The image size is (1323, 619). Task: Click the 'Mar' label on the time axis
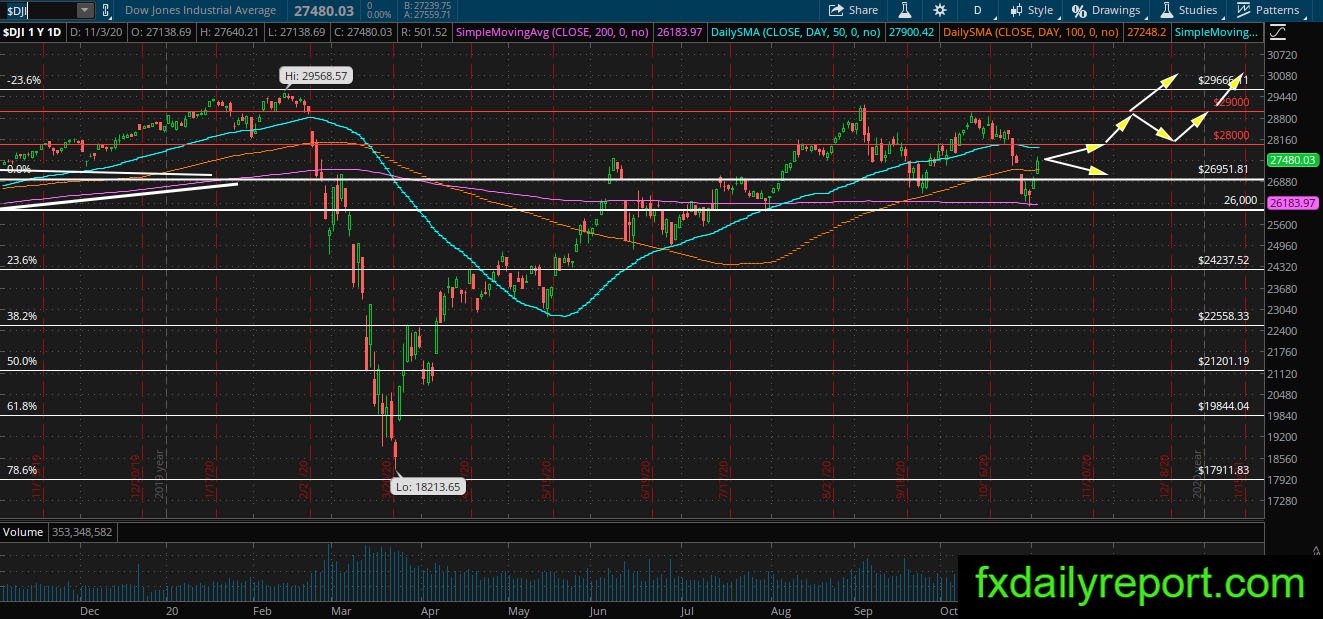click(x=342, y=610)
